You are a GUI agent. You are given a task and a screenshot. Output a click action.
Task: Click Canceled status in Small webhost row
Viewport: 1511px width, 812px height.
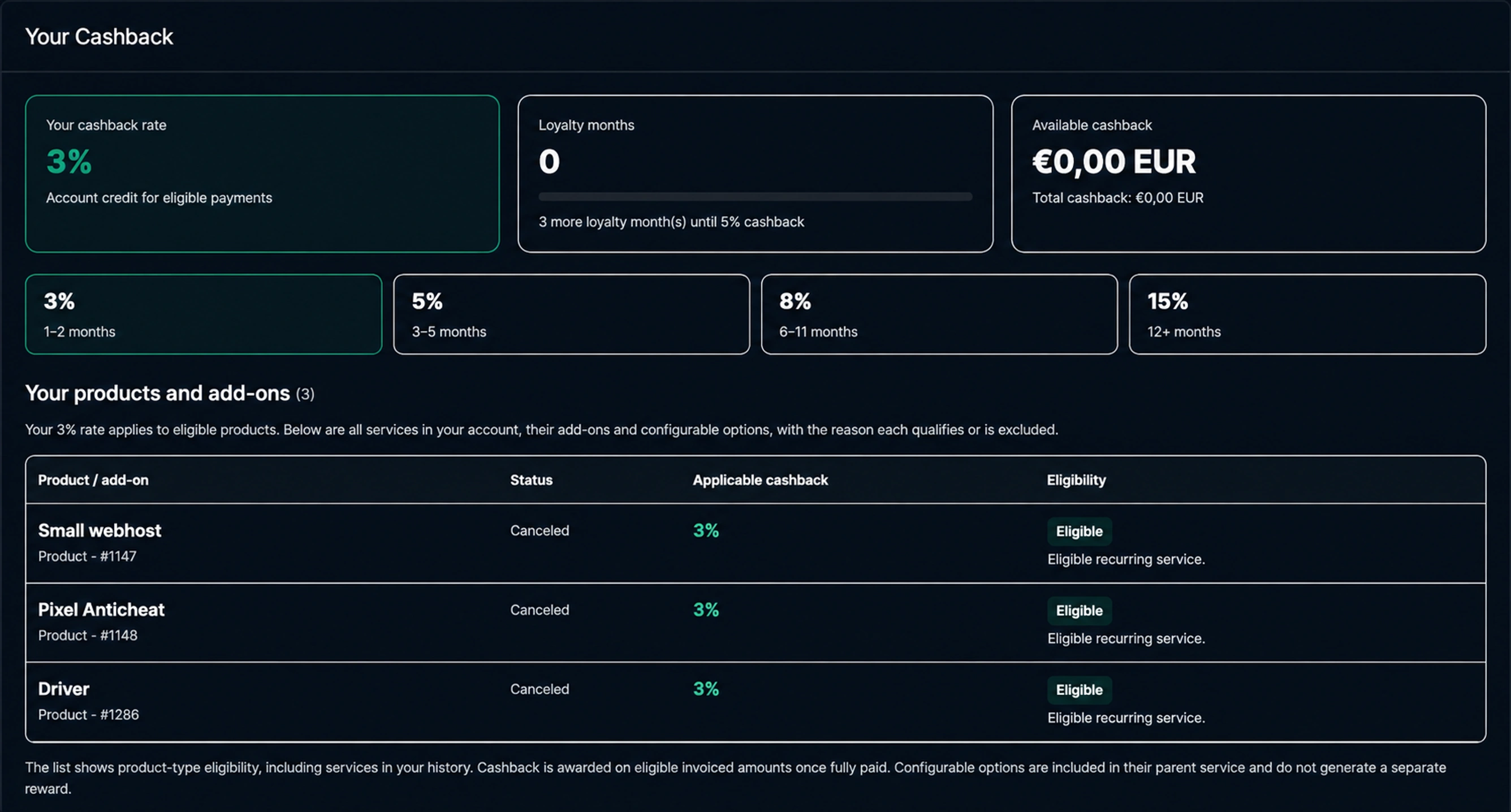539,530
